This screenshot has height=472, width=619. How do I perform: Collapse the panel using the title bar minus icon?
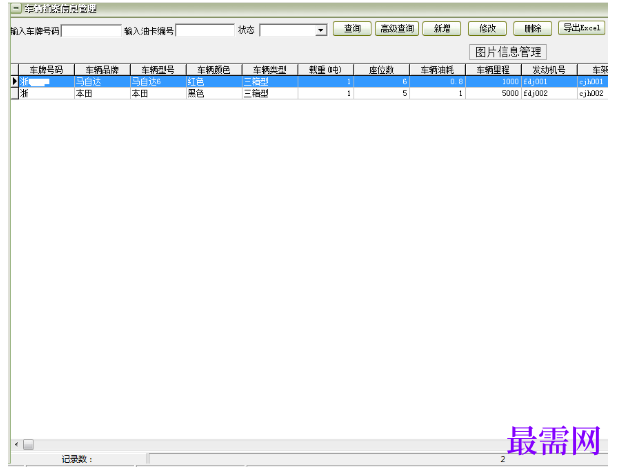pyautogui.click(x=16, y=8)
